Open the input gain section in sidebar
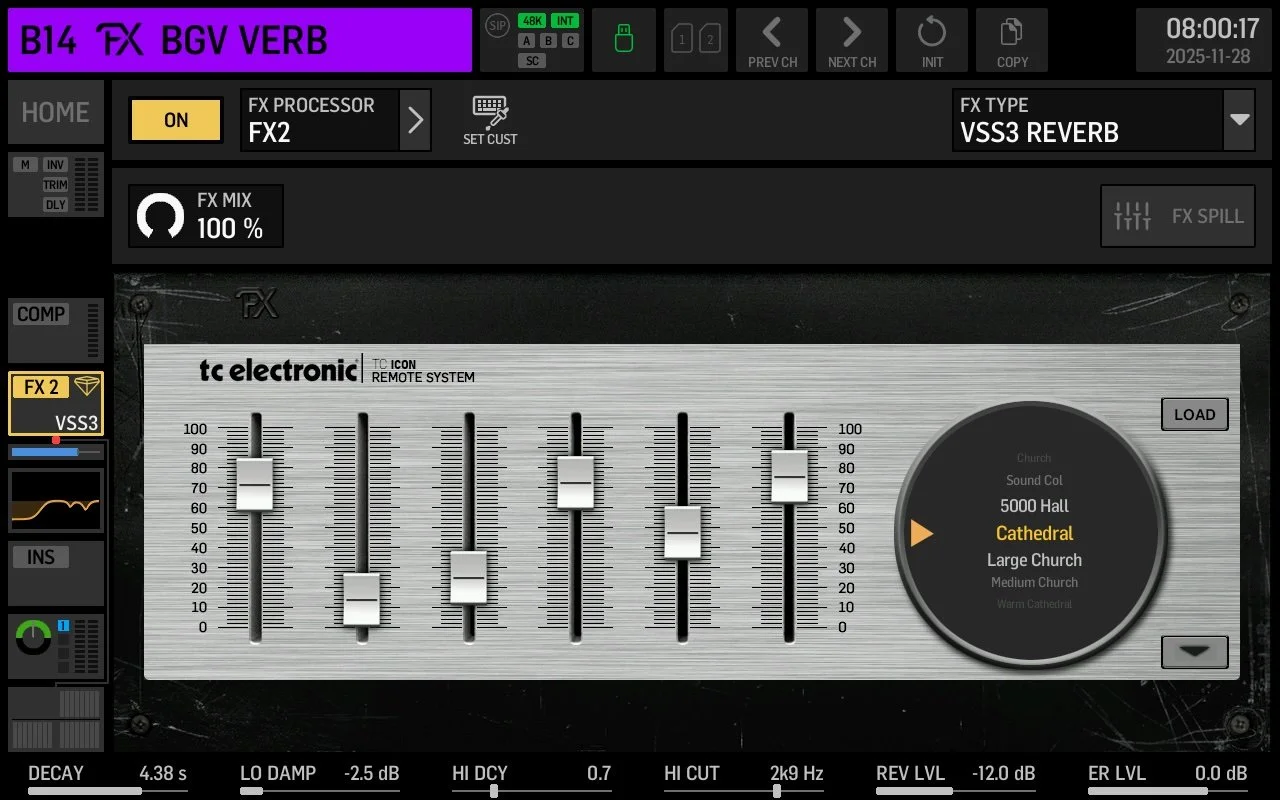 [56, 185]
